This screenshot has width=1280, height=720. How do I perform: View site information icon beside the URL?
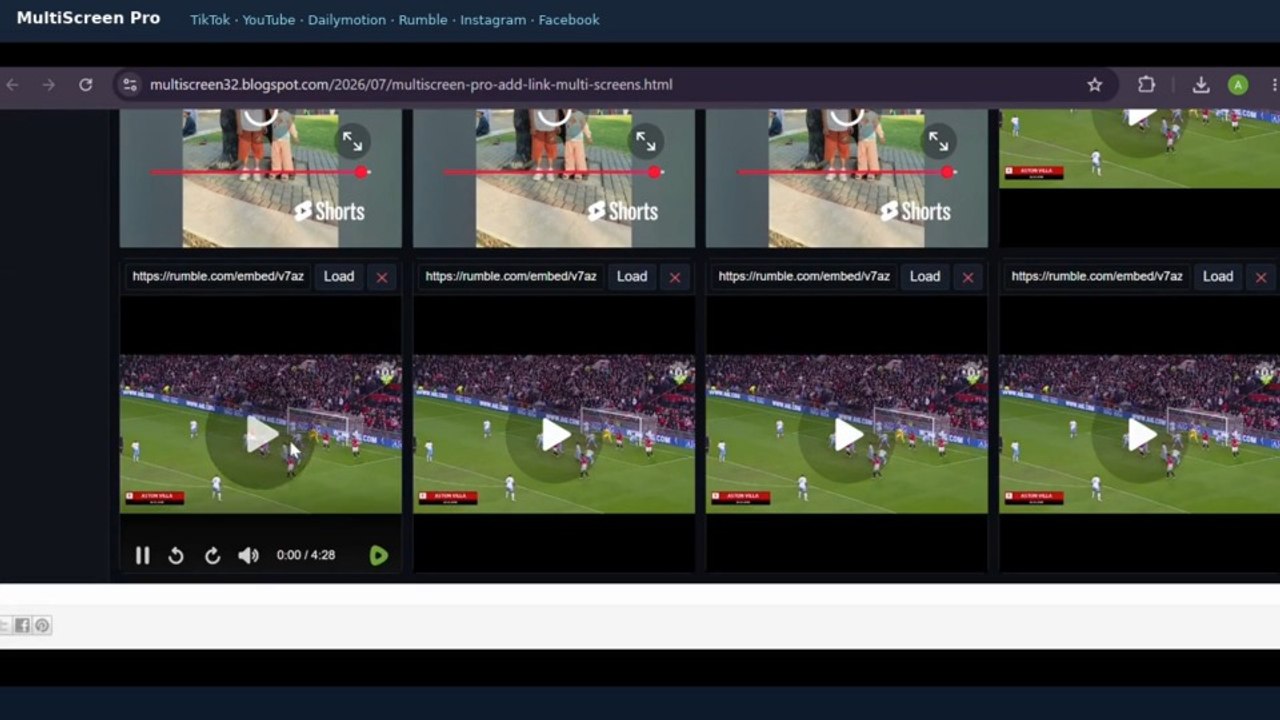click(x=130, y=85)
